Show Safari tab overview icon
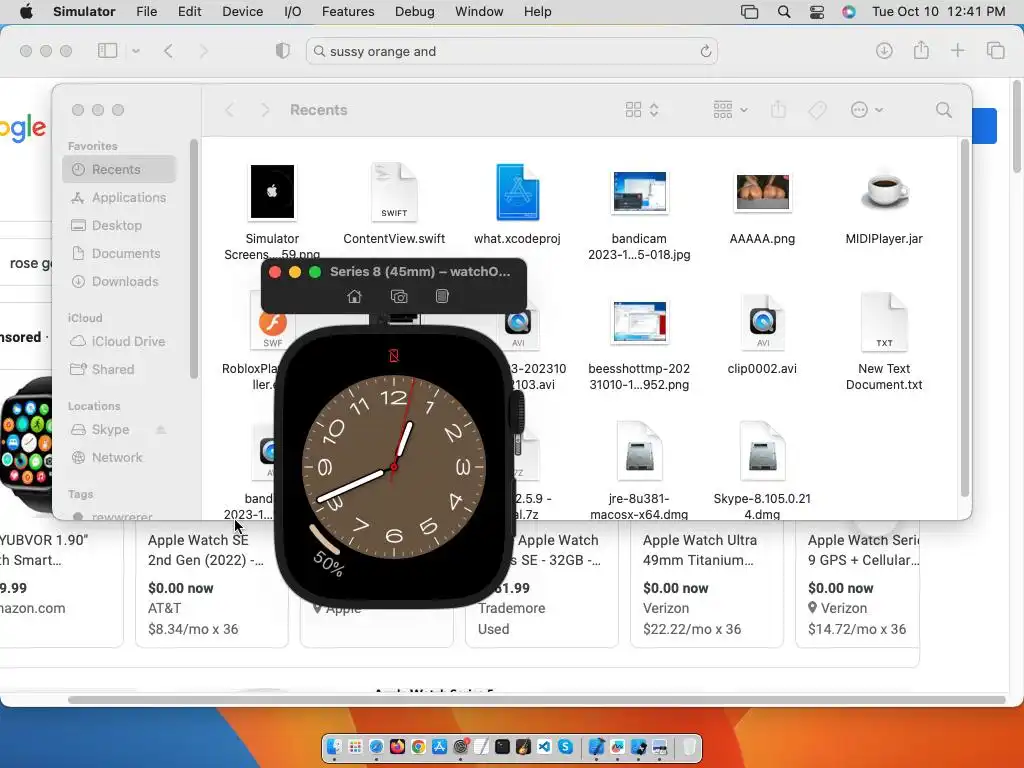 pyautogui.click(x=995, y=51)
